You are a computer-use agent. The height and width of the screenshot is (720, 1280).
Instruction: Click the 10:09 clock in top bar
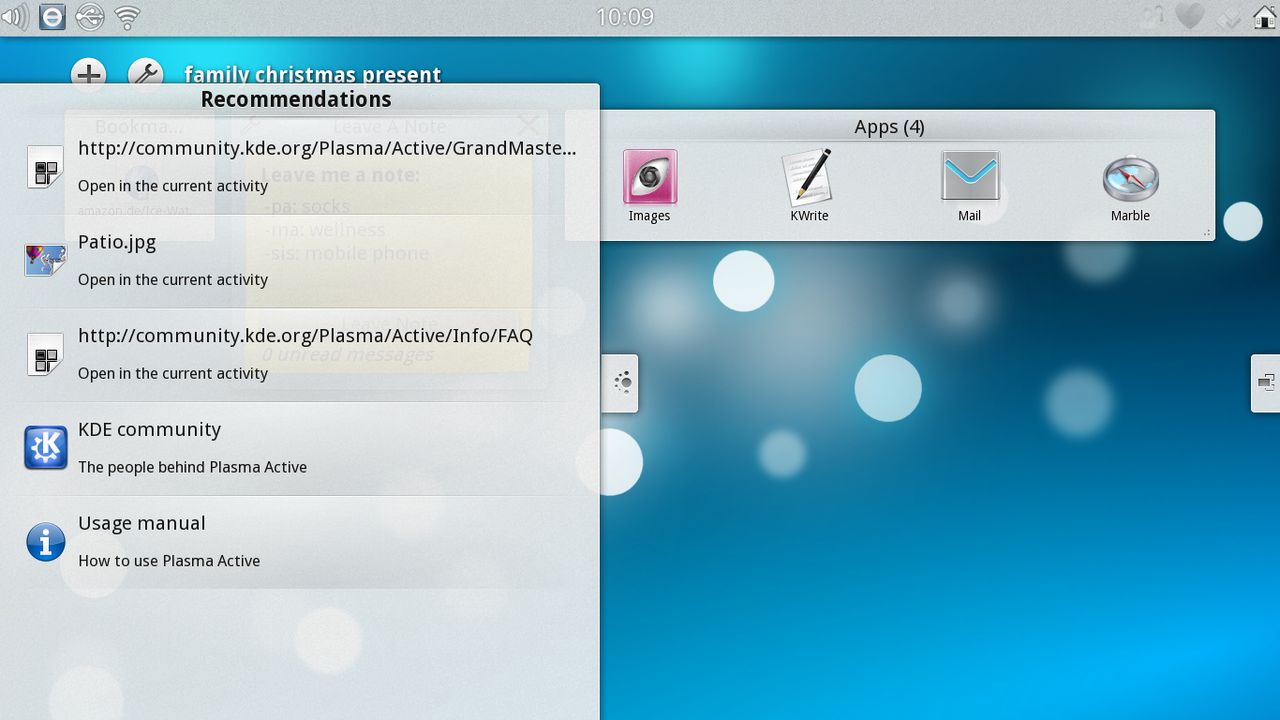[x=625, y=17]
